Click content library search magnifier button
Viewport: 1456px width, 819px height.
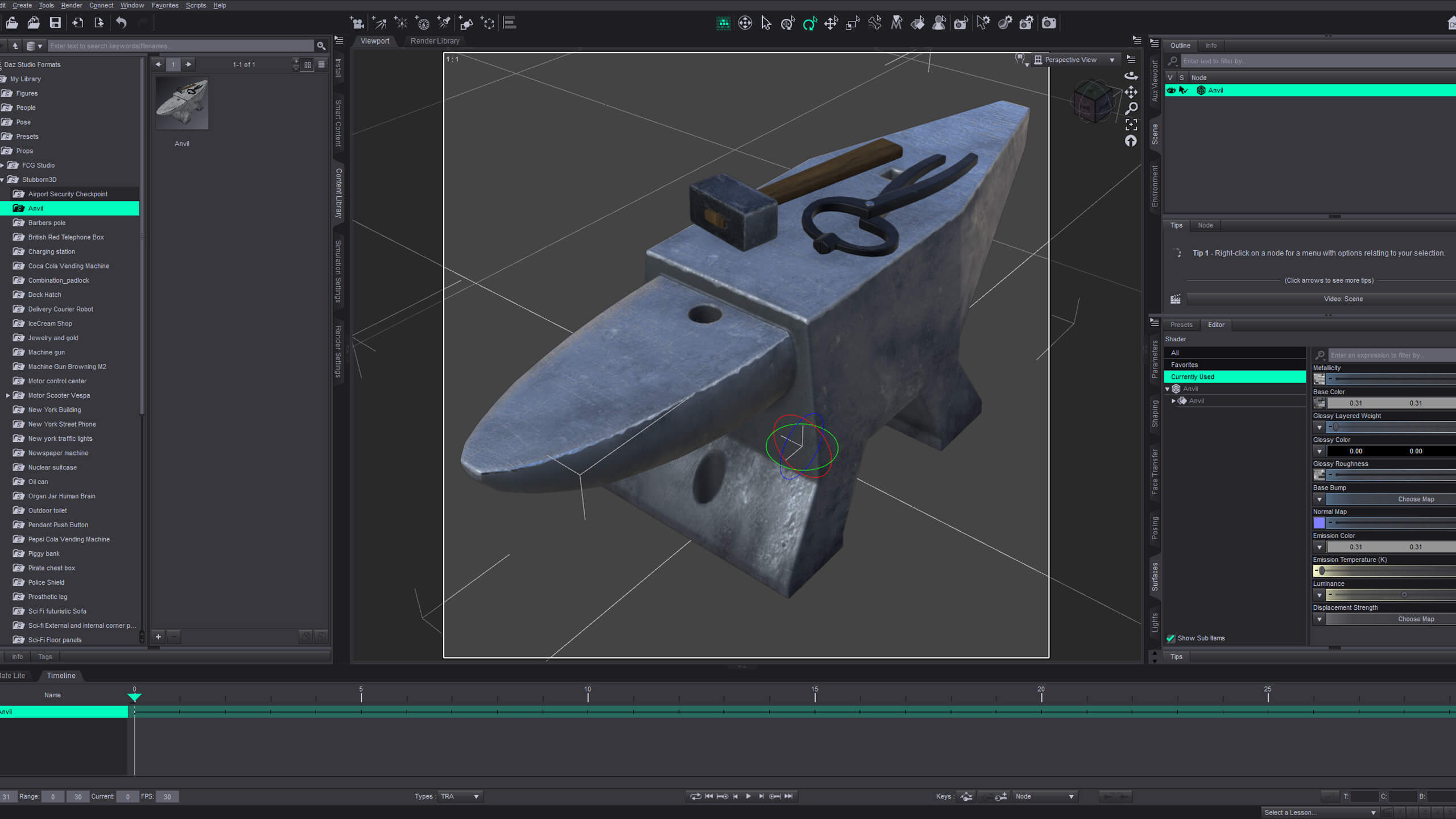coord(321,46)
